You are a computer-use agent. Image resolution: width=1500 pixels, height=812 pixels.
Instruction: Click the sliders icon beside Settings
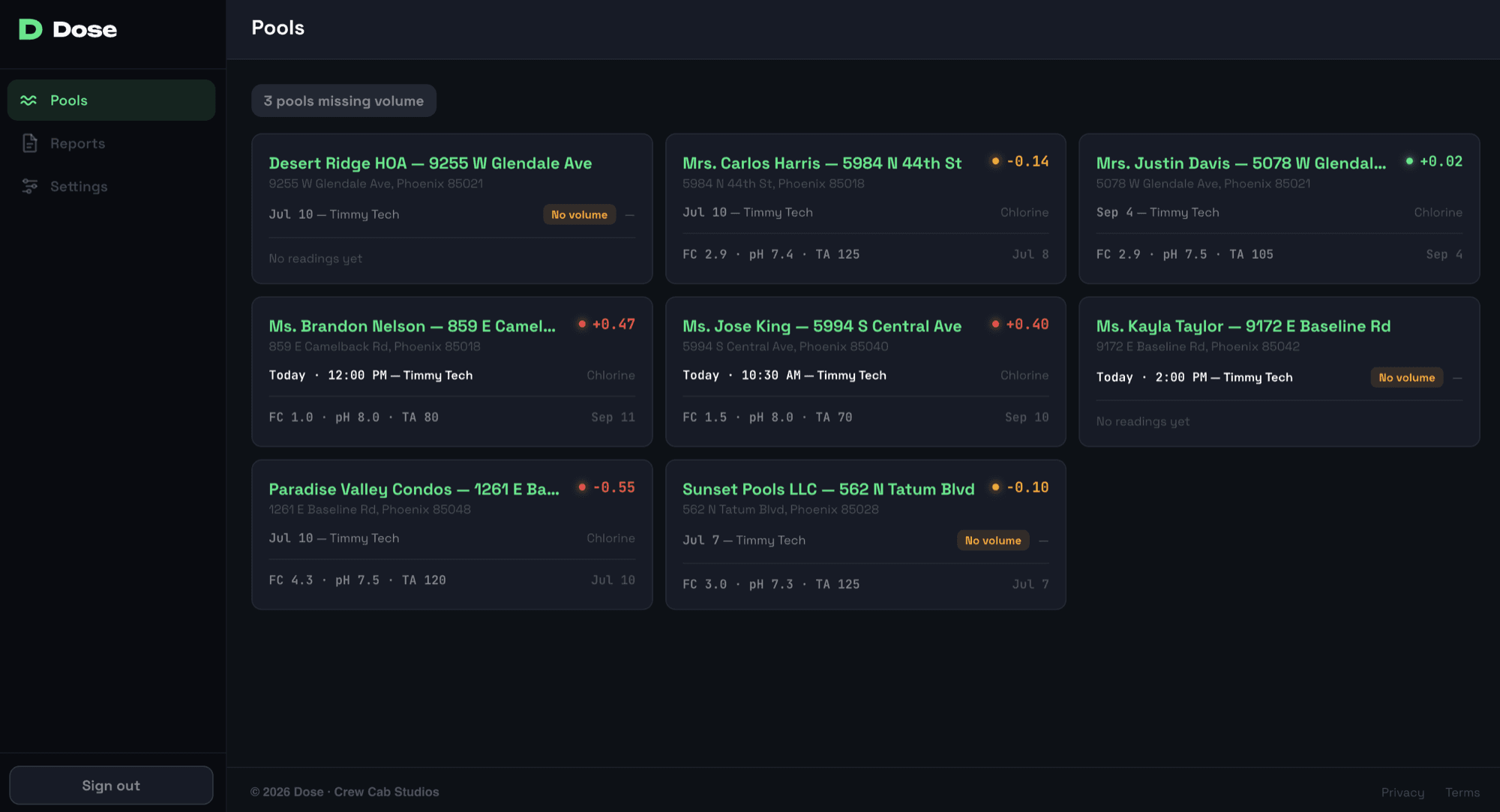(x=30, y=186)
